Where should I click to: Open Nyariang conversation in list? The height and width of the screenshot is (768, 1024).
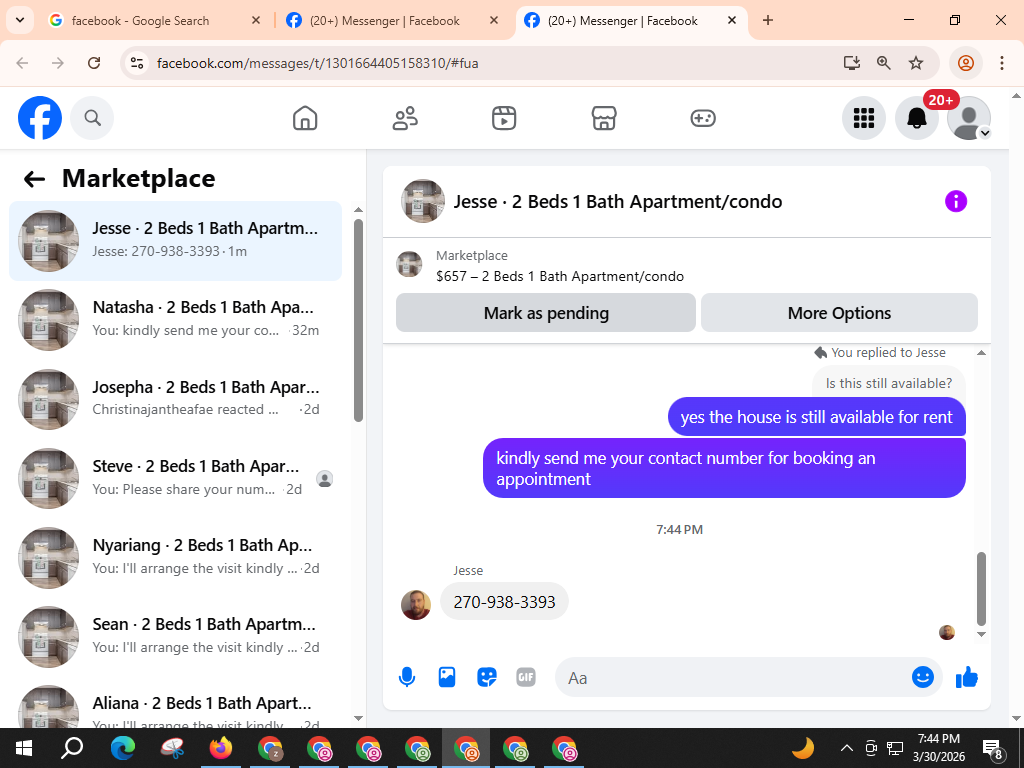tap(175, 557)
